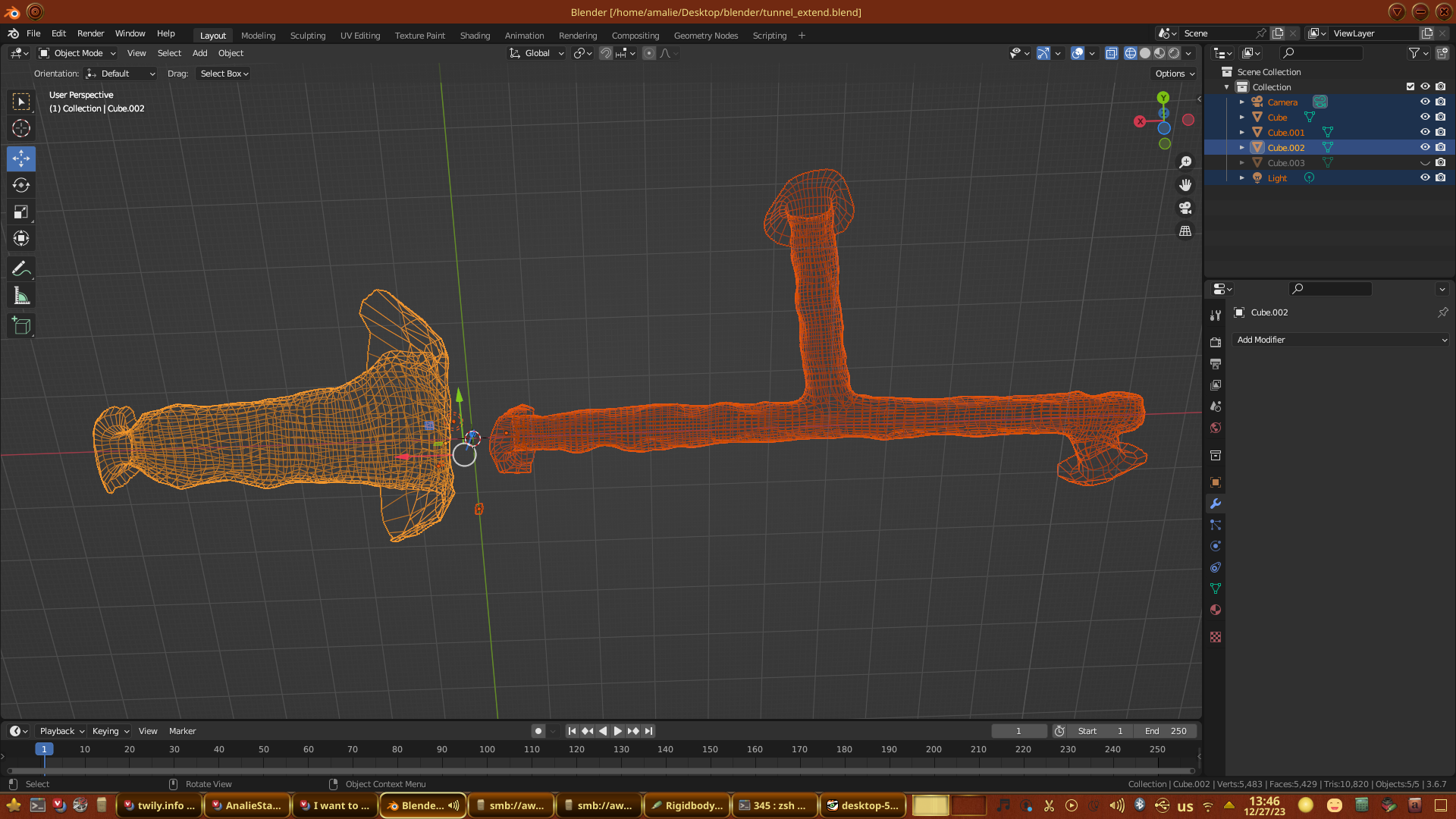Show hidden Cube.003 in viewport
Screen dimensions: 1456x819
1425,163
